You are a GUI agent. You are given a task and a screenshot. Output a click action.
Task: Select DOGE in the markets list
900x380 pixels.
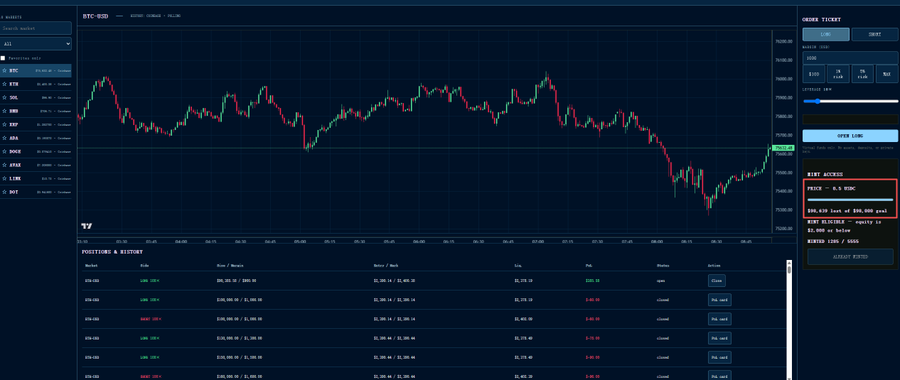coord(36,151)
